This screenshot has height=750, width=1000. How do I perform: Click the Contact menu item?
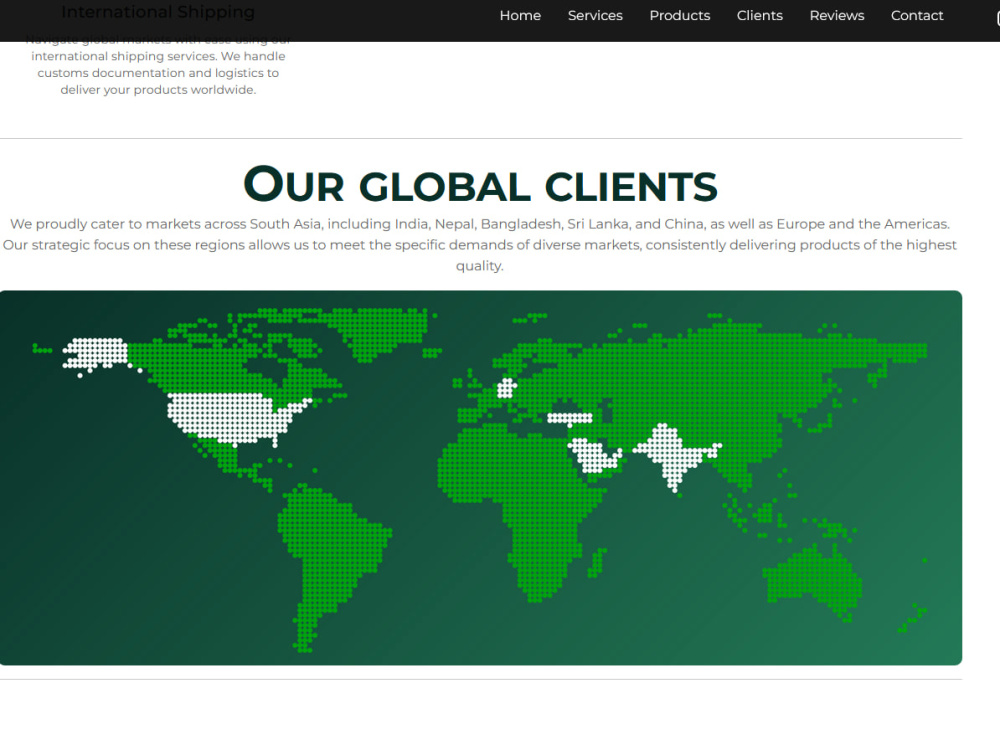[916, 15]
